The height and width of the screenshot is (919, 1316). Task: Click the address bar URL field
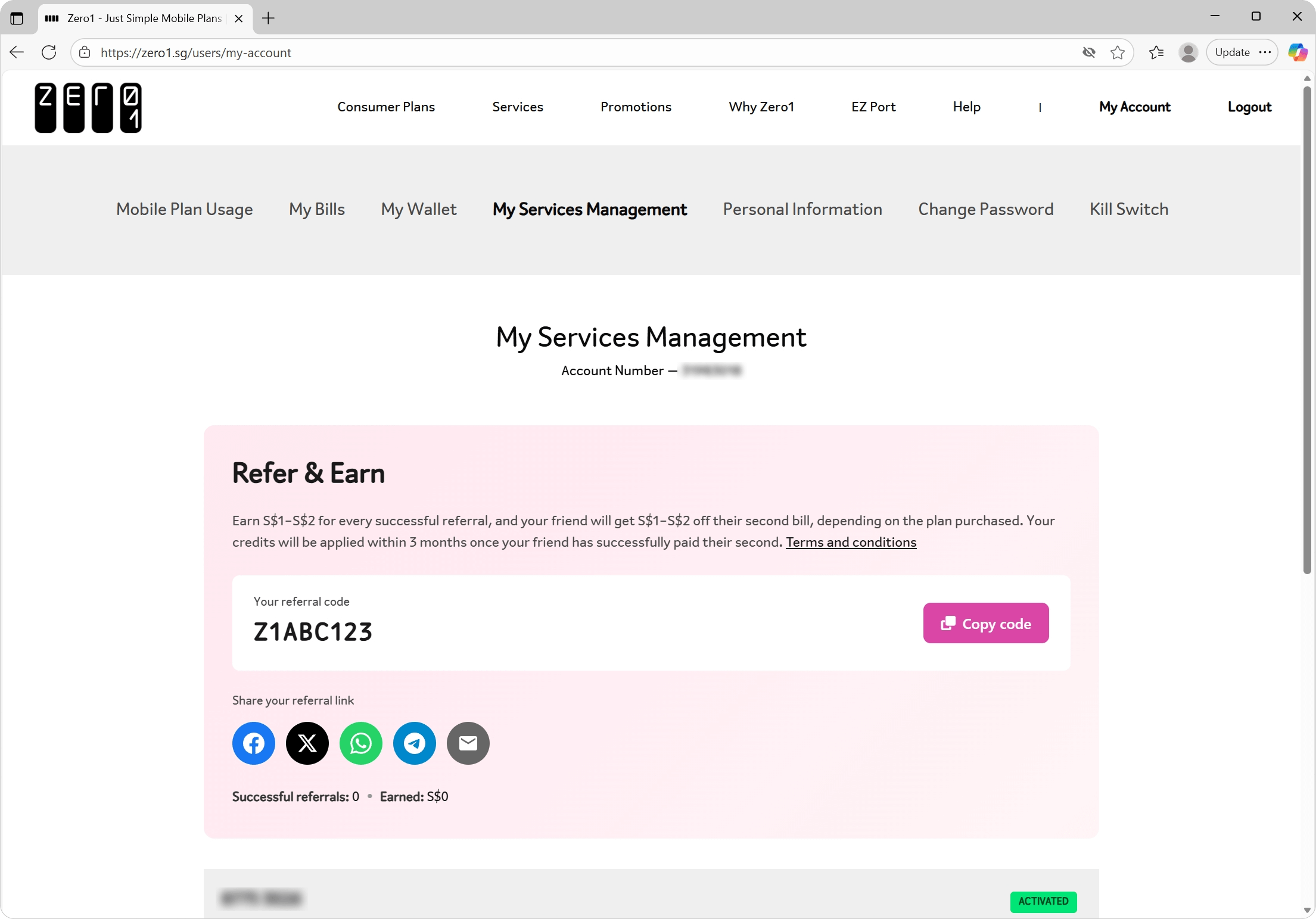pos(536,52)
